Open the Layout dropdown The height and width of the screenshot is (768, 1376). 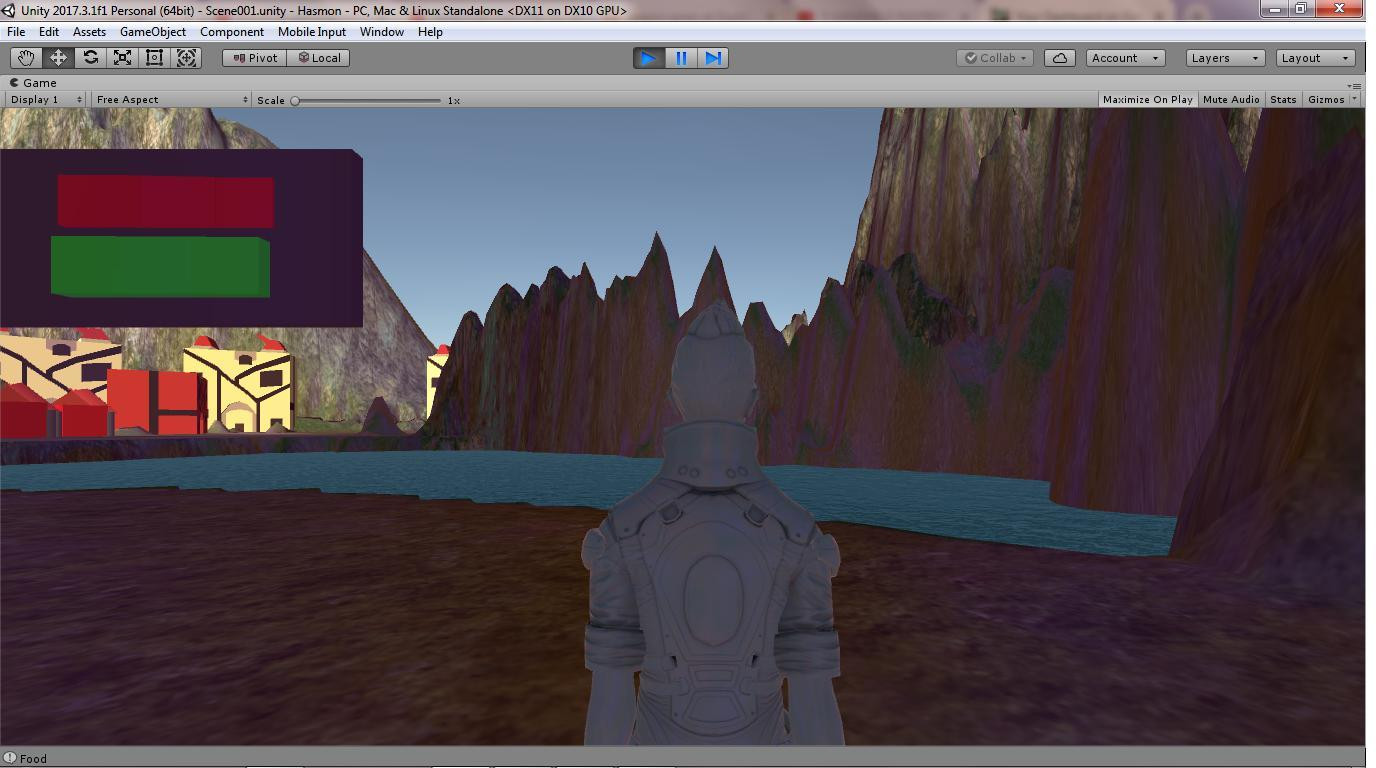[1316, 58]
